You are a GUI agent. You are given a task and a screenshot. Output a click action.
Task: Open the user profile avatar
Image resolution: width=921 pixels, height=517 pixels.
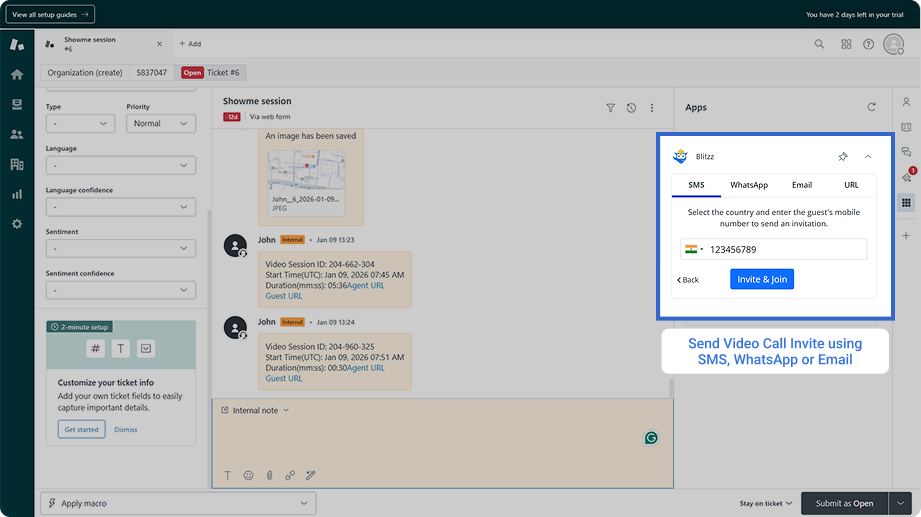coord(894,44)
